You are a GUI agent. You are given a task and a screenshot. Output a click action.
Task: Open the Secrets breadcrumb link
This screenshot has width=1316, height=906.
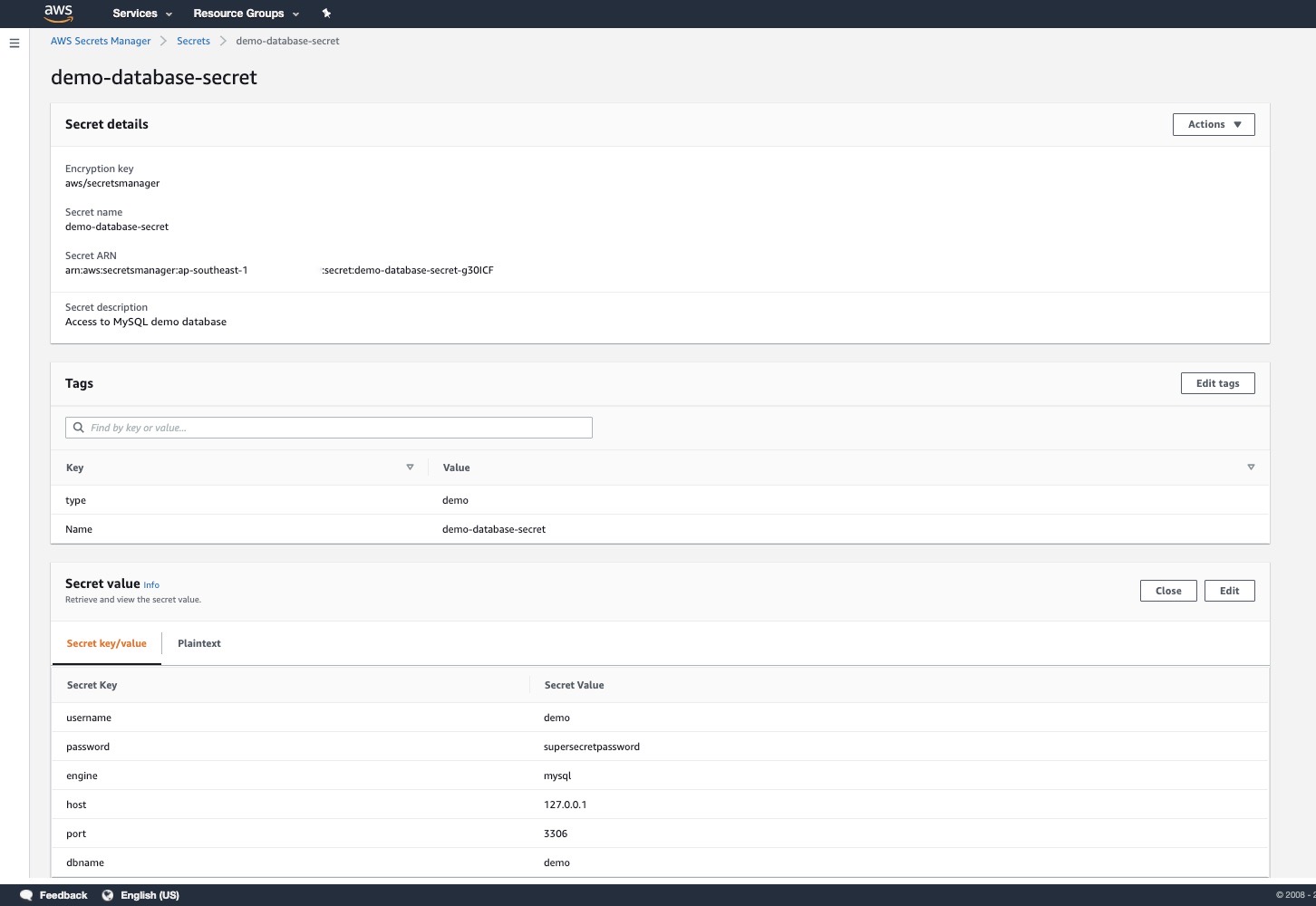(x=193, y=41)
